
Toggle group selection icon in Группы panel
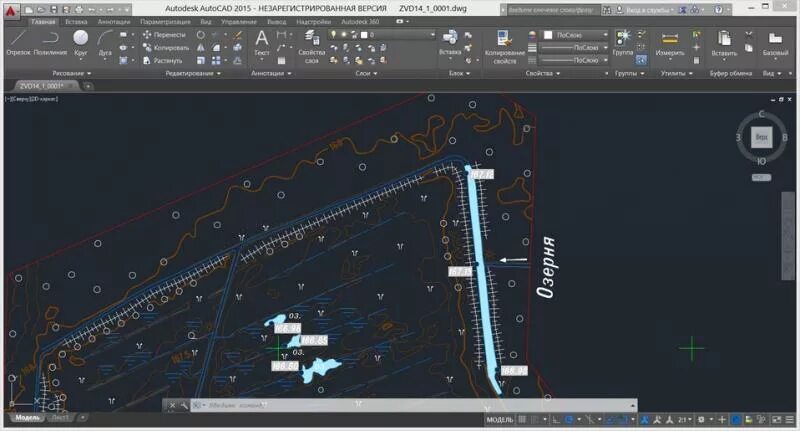click(x=641, y=60)
